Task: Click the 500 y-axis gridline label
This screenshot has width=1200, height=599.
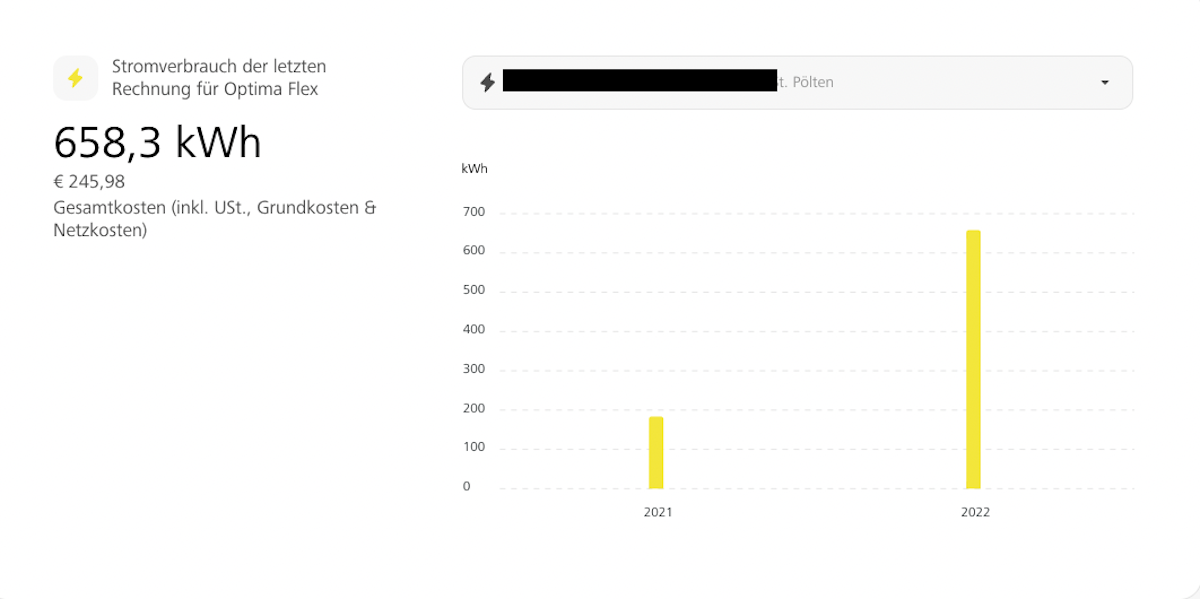Action: [473, 290]
